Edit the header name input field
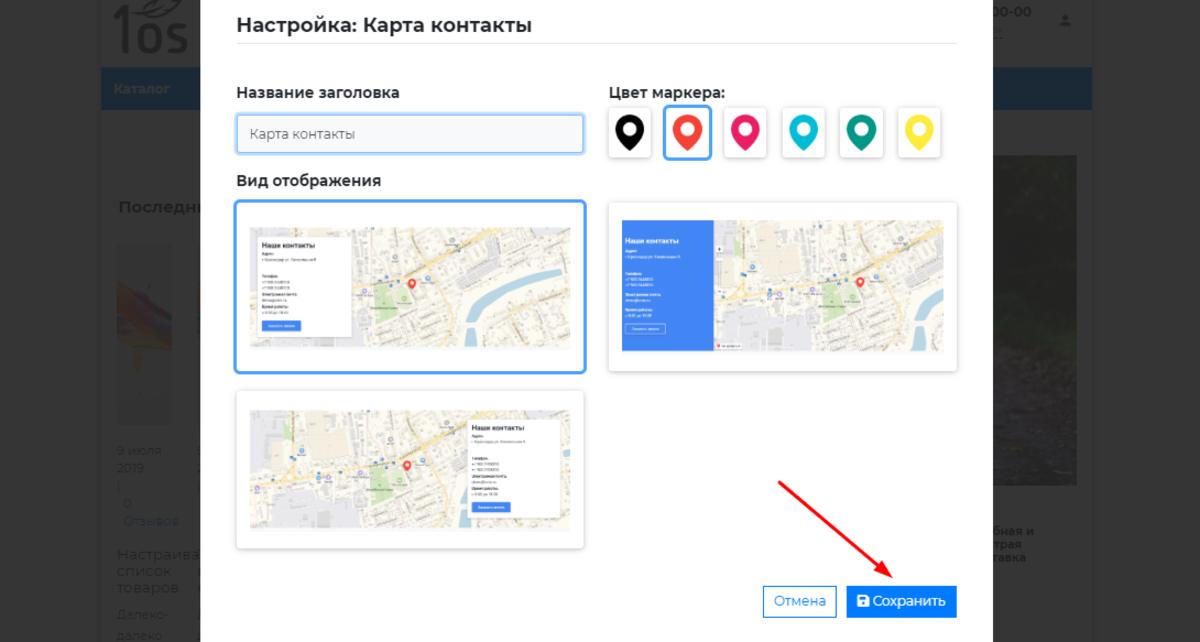The height and width of the screenshot is (642, 1200). point(410,134)
